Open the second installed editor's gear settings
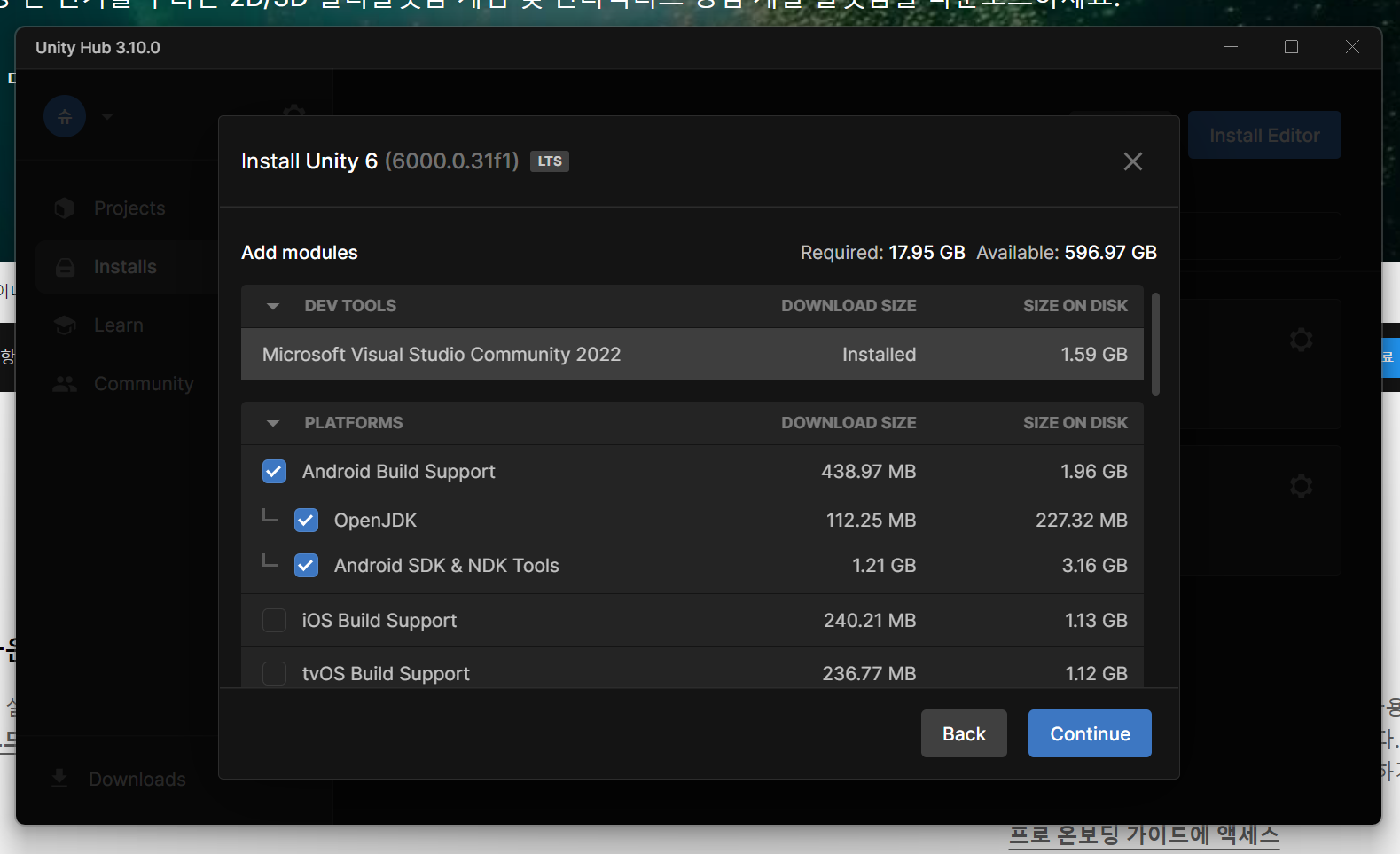 [x=1301, y=486]
